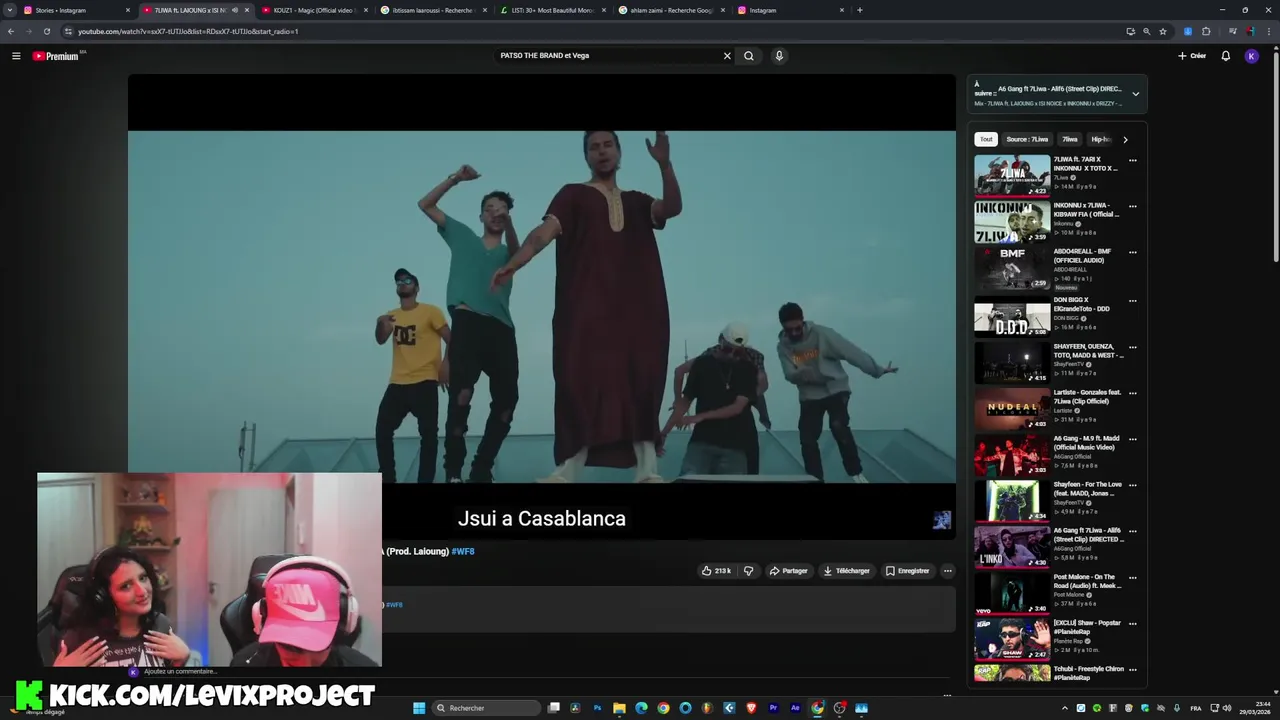Screen dimensions: 1280x720
Task: Click the Enregistrer button
Action: pyautogui.click(x=907, y=571)
